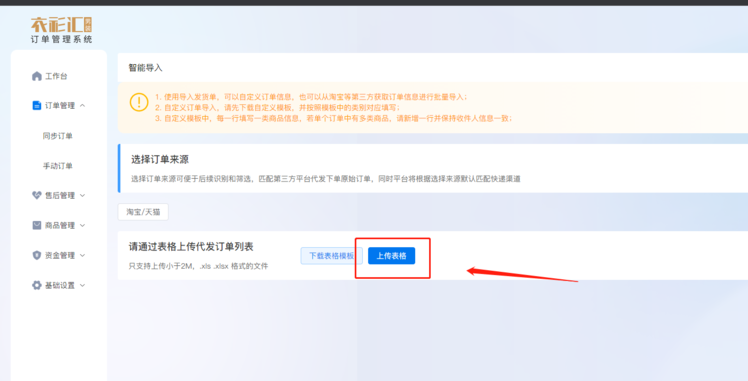Select the 售后管理 menu label

tap(60, 196)
